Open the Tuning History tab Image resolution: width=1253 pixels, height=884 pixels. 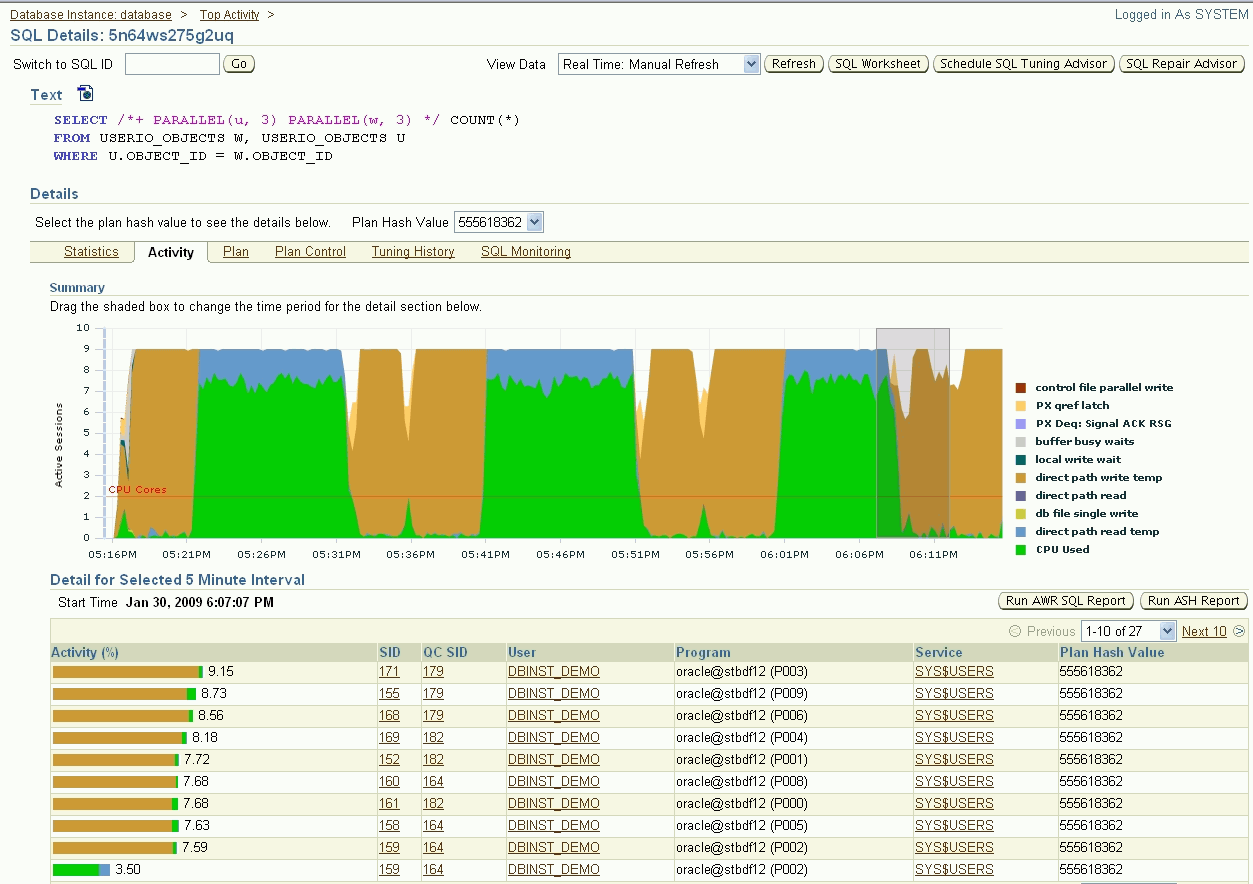pos(412,252)
